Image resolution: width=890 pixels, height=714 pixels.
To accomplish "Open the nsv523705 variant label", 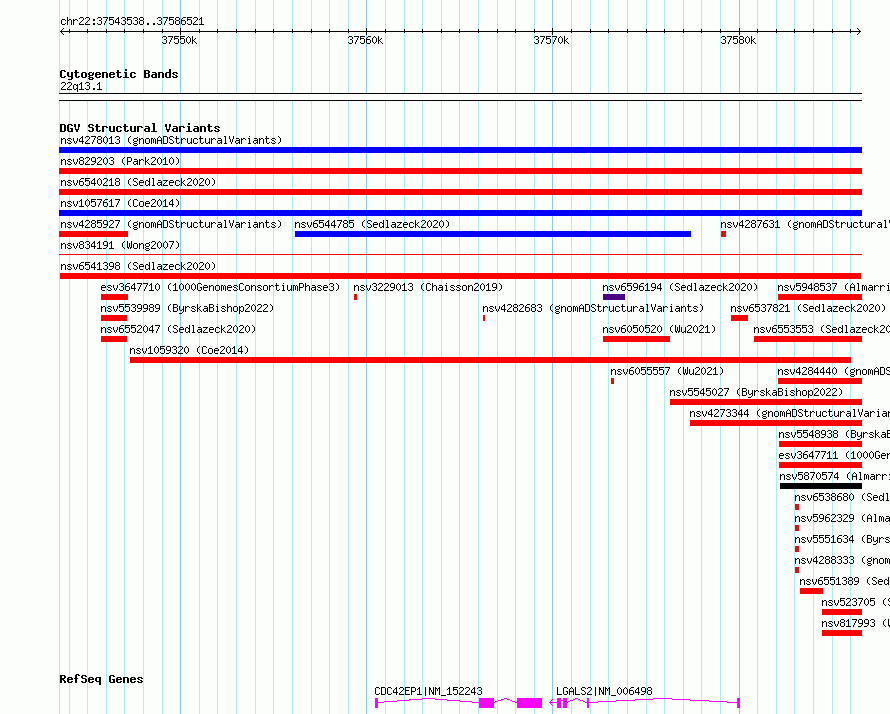I will (x=855, y=602).
